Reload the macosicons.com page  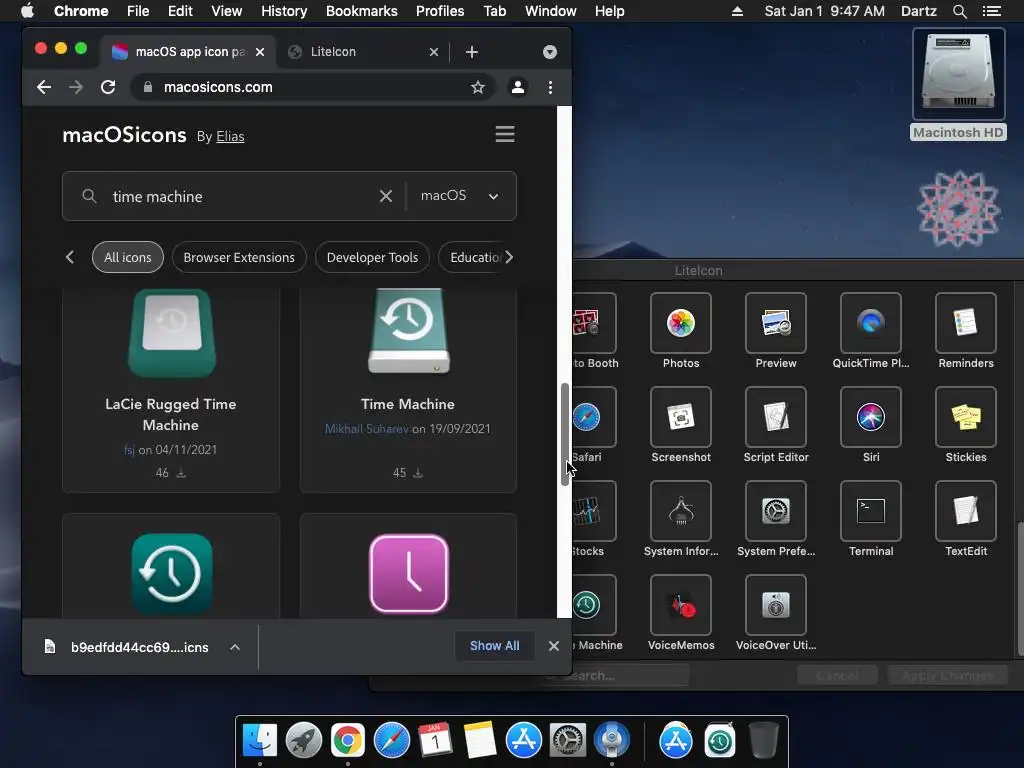click(x=108, y=87)
